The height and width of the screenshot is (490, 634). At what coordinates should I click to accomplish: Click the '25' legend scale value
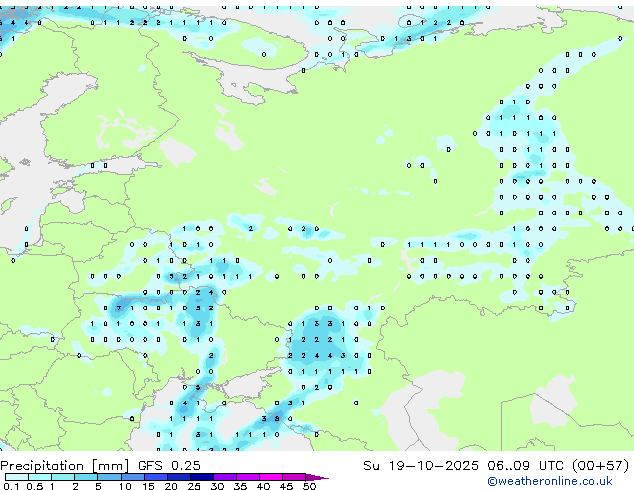coord(194,486)
